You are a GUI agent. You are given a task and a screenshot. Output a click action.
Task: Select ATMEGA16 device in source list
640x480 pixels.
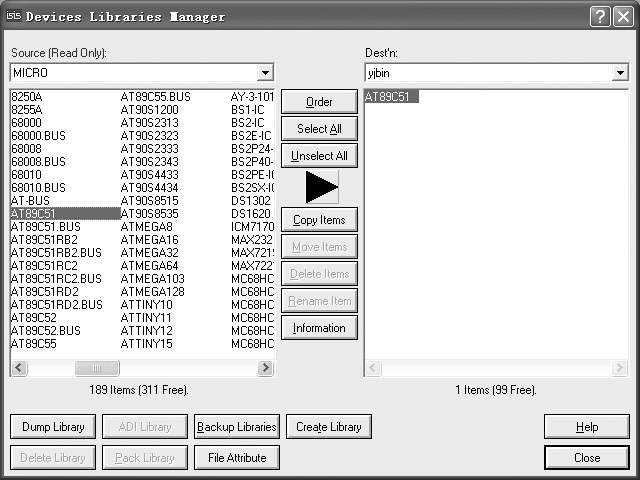tap(149, 240)
